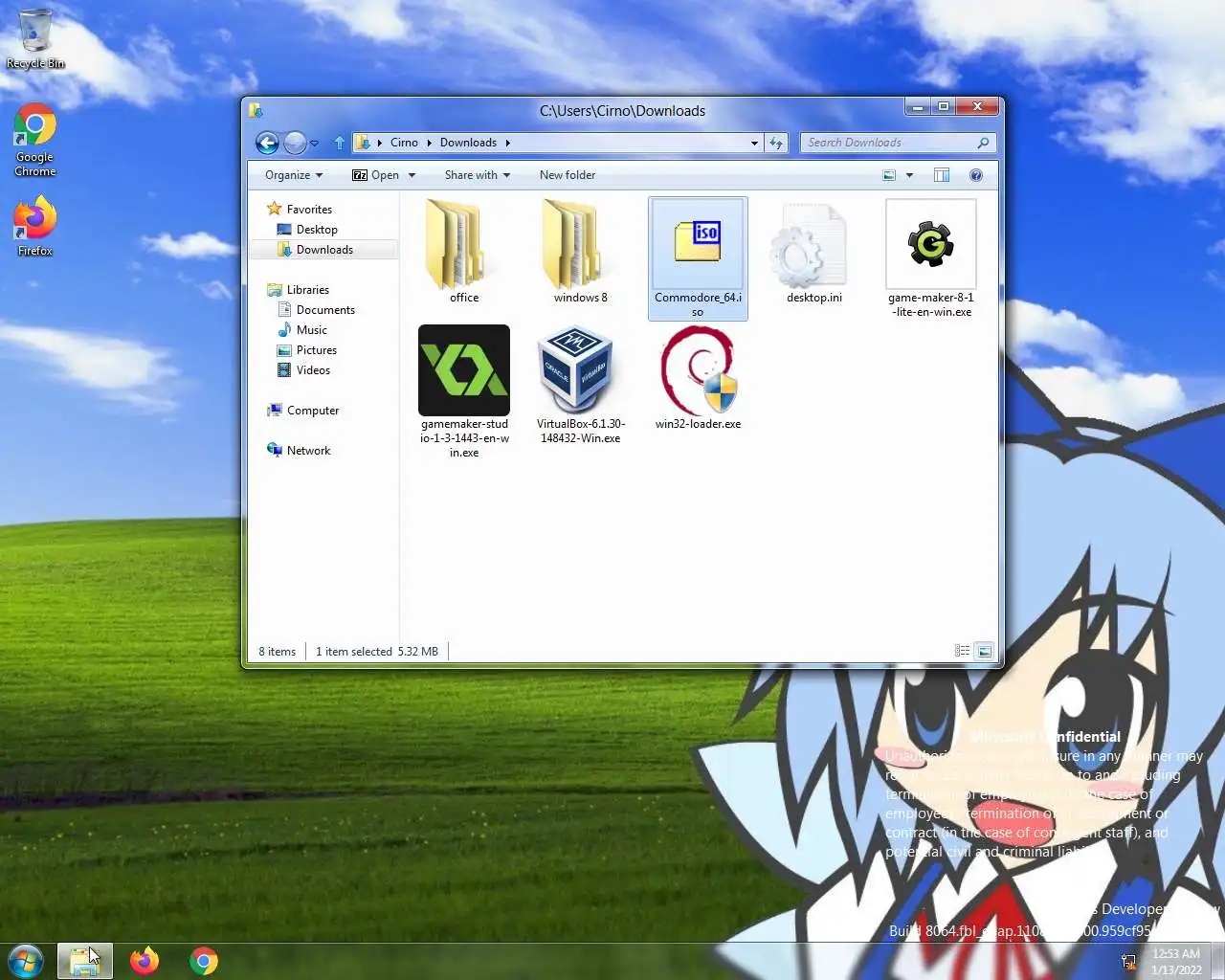Expand address bar history dropdown

754,143
